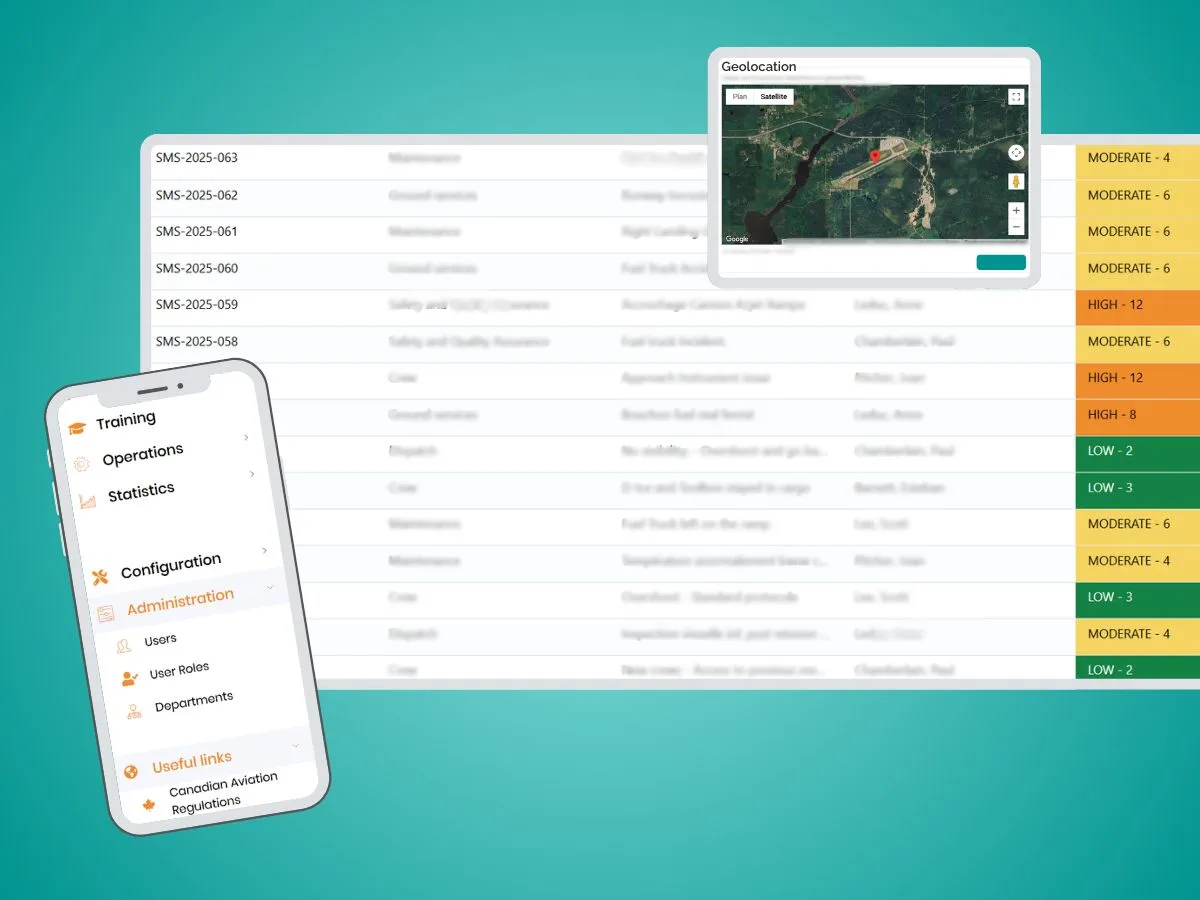The width and height of the screenshot is (1200, 900).
Task: Zoom in on the map with plus button
Action: (1016, 211)
